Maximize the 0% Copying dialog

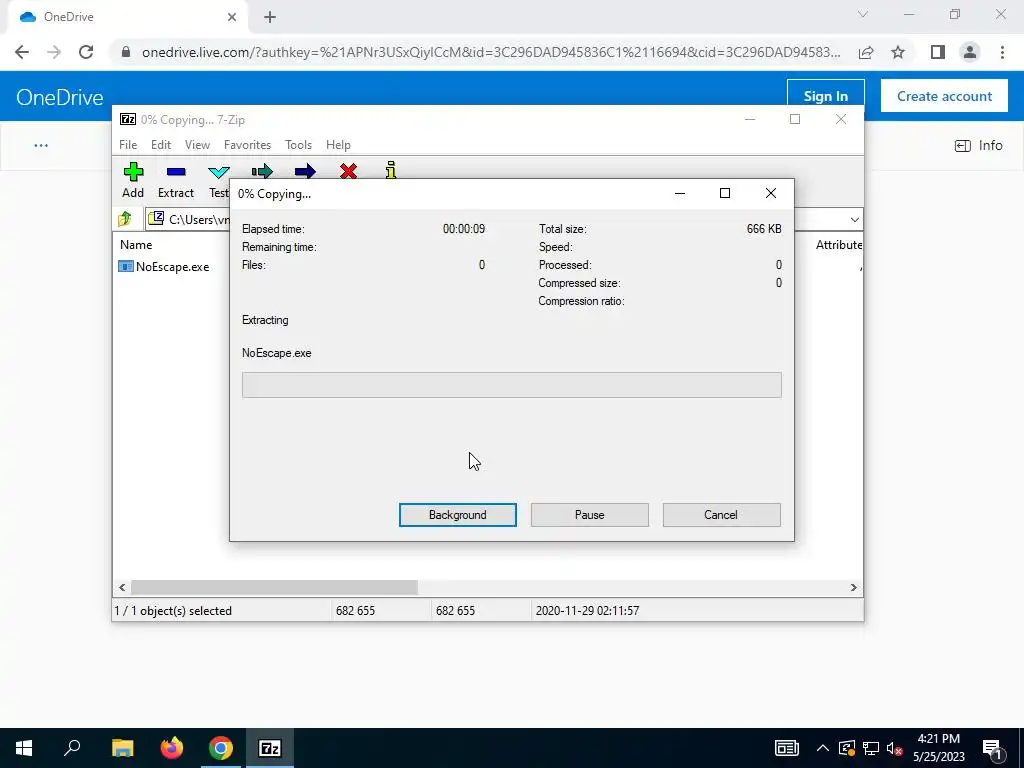click(x=724, y=193)
